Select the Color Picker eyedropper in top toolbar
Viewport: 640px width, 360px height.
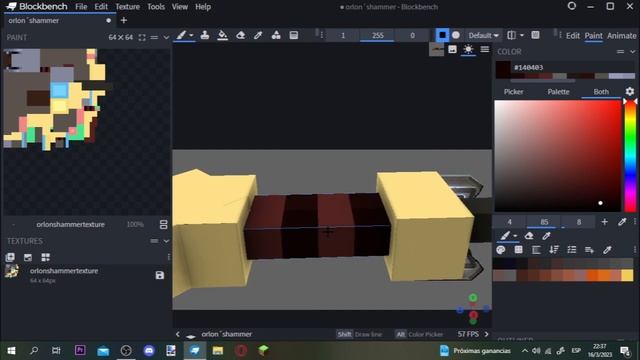[258, 36]
